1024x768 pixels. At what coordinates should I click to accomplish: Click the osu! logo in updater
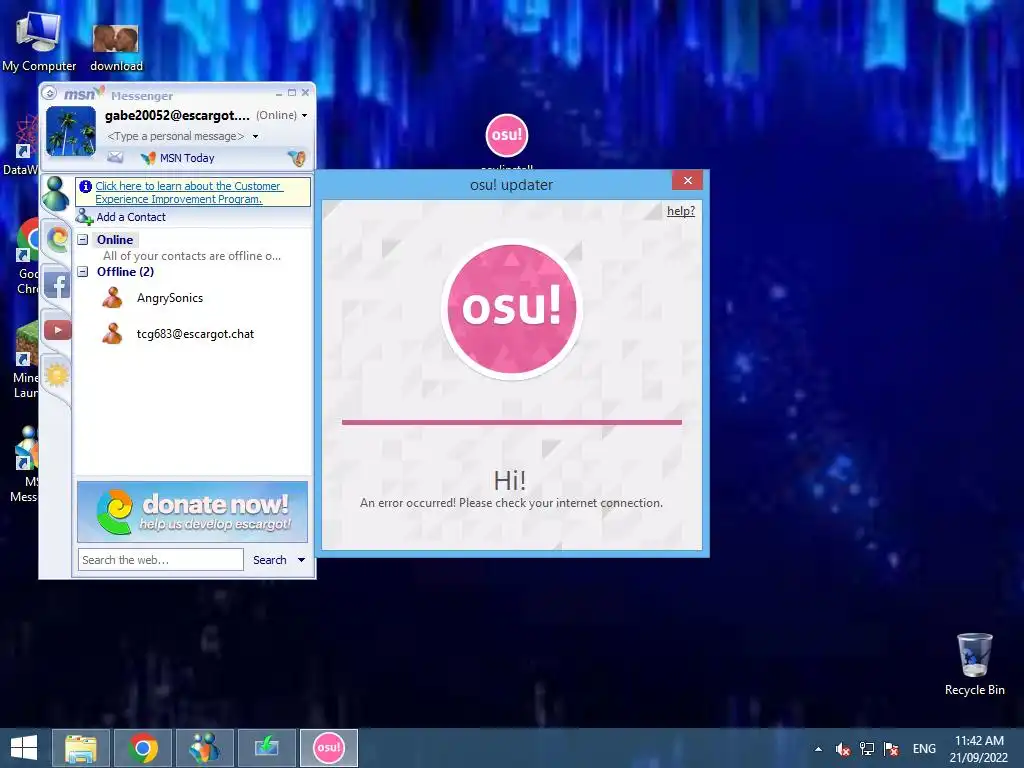click(x=511, y=308)
